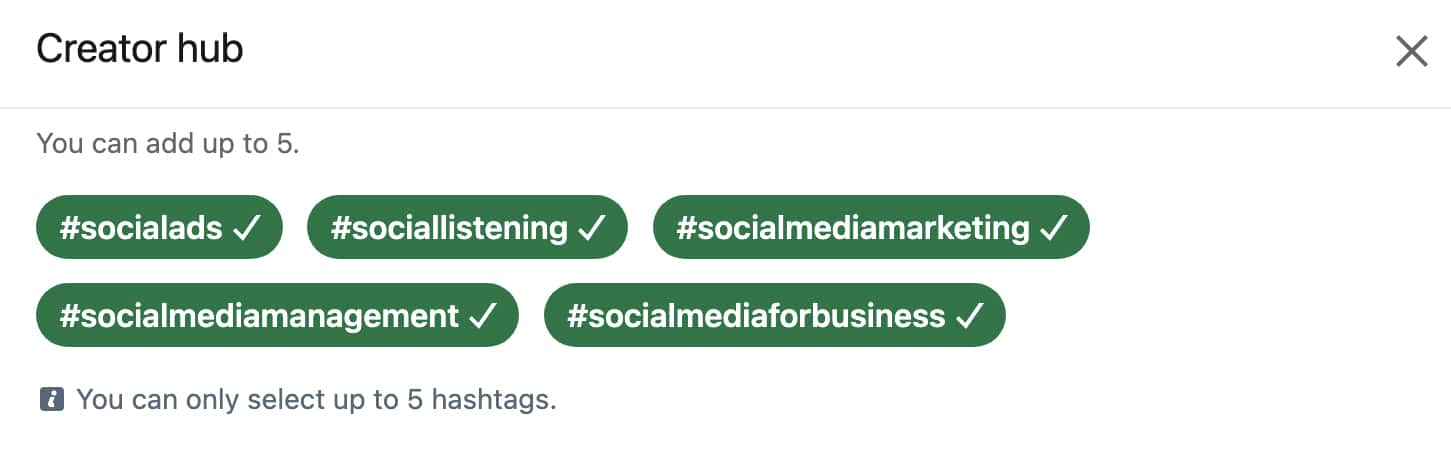Viewport: 1451px width, 453px height.
Task: Close the Creator hub dialog
Action: 1411,51
